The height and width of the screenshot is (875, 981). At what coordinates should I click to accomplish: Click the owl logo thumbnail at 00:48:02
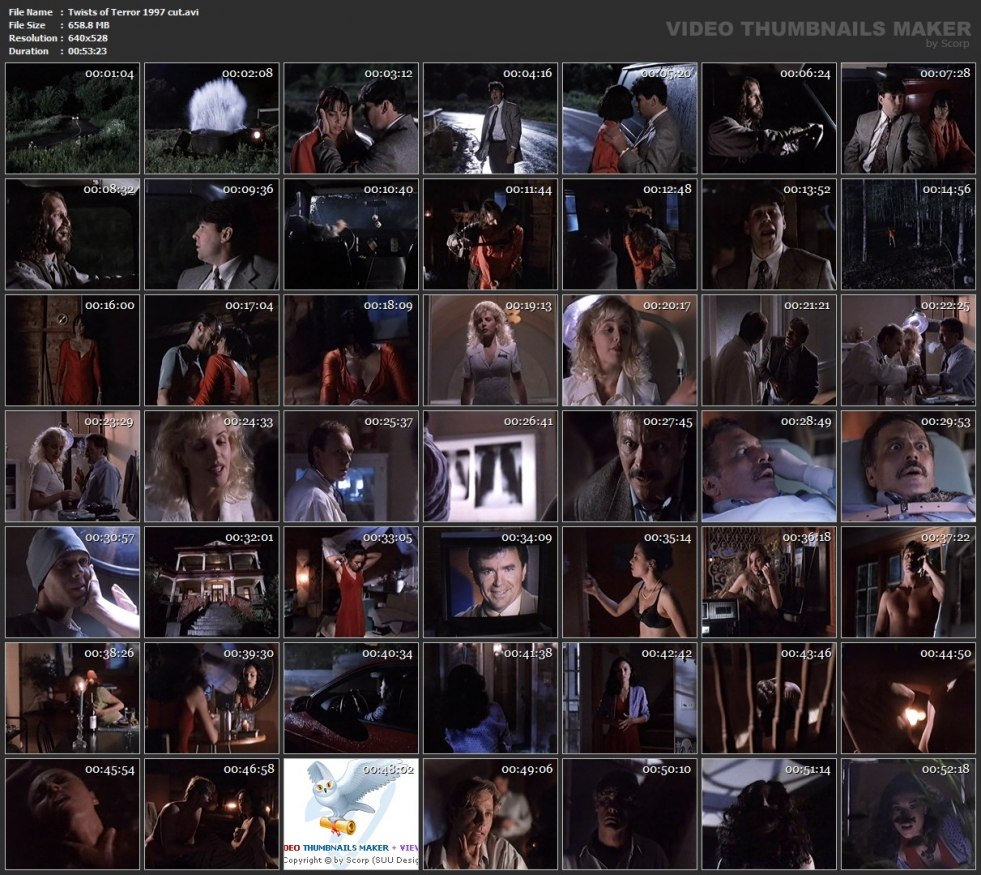pos(350,814)
